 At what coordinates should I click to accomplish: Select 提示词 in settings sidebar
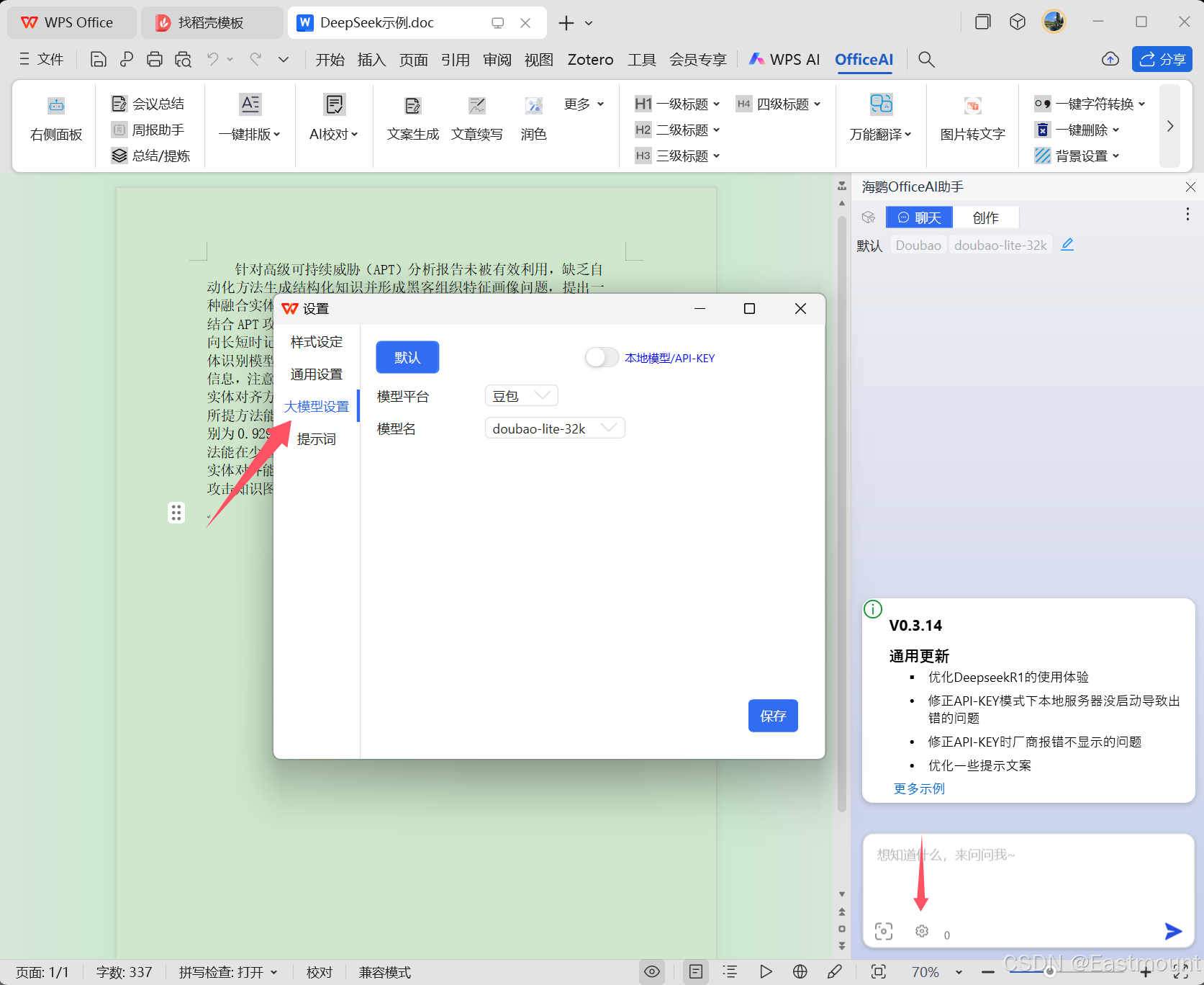click(317, 439)
